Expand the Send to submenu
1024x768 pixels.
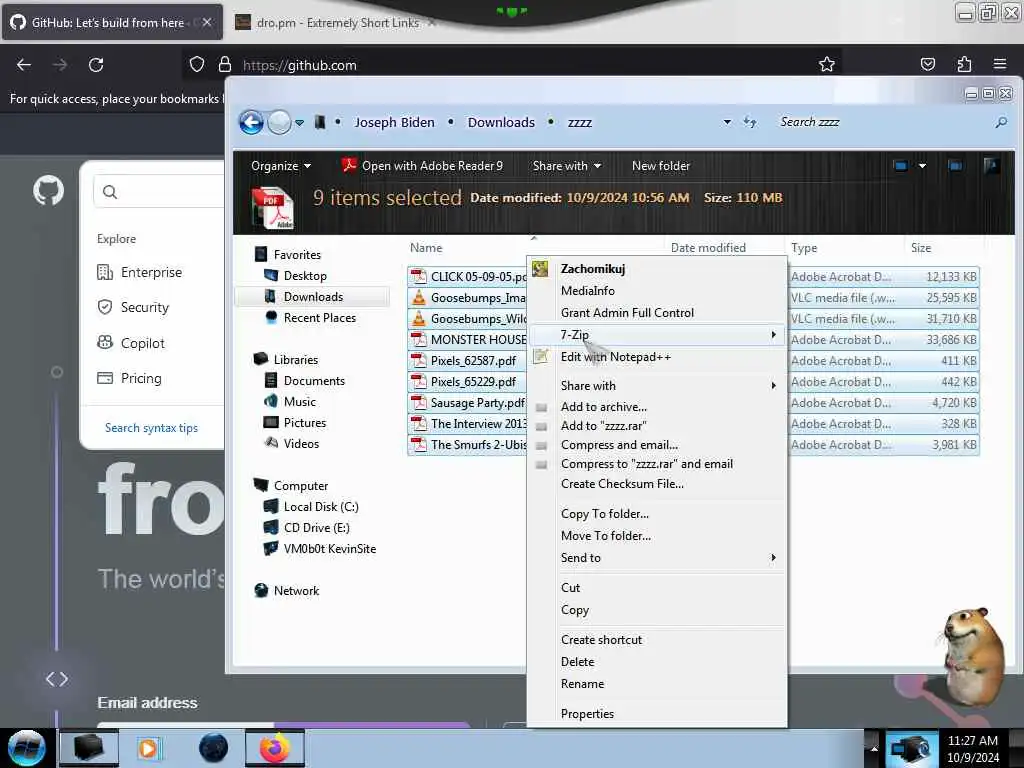click(656, 558)
